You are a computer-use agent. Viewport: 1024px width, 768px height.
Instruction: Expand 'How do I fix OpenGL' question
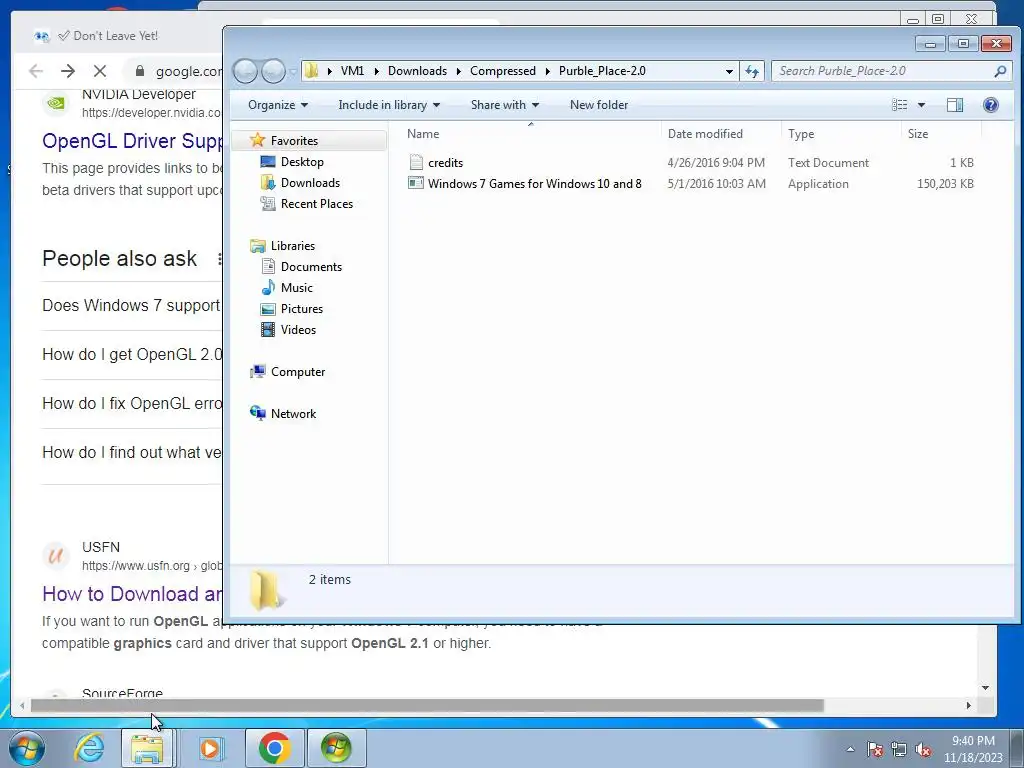[x=132, y=403]
